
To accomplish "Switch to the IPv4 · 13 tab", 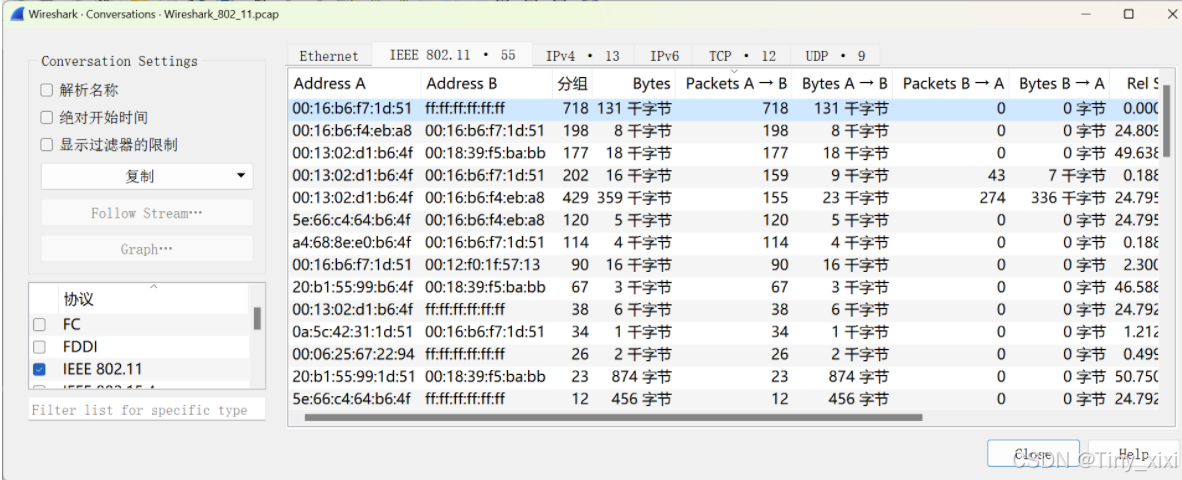I will (x=583, y=56).
